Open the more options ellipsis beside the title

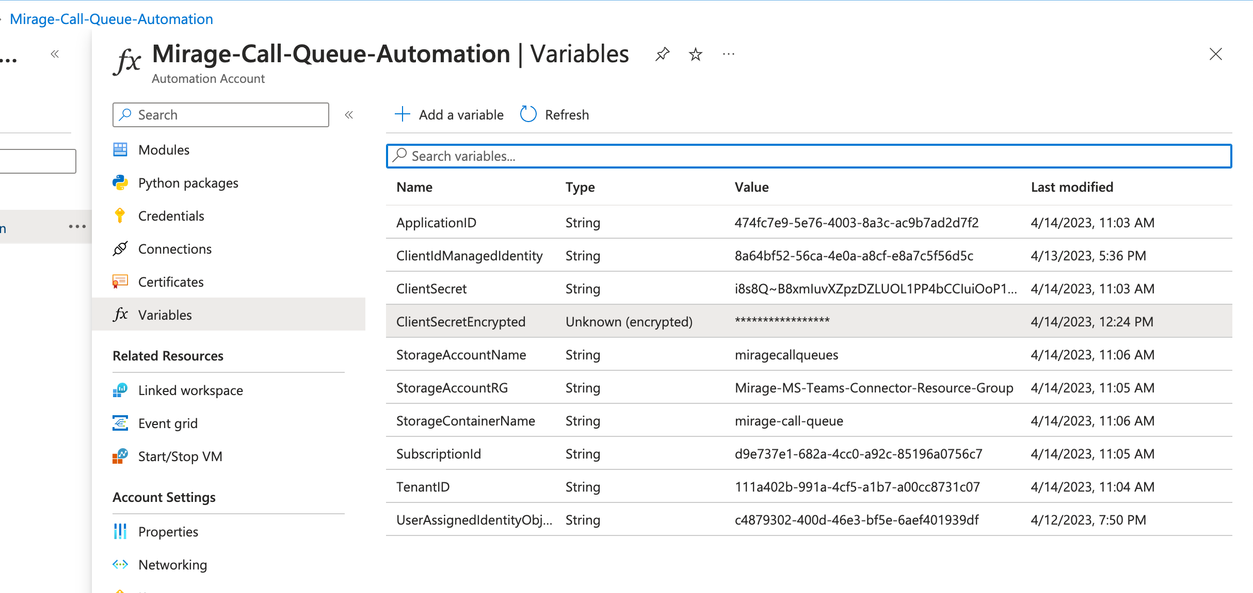pos(729,54)
